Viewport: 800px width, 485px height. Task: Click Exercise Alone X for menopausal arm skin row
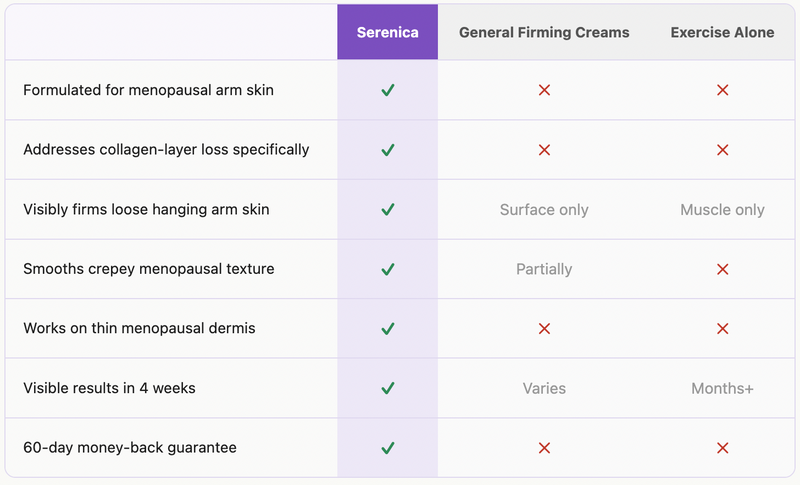[x=722, y=90]
